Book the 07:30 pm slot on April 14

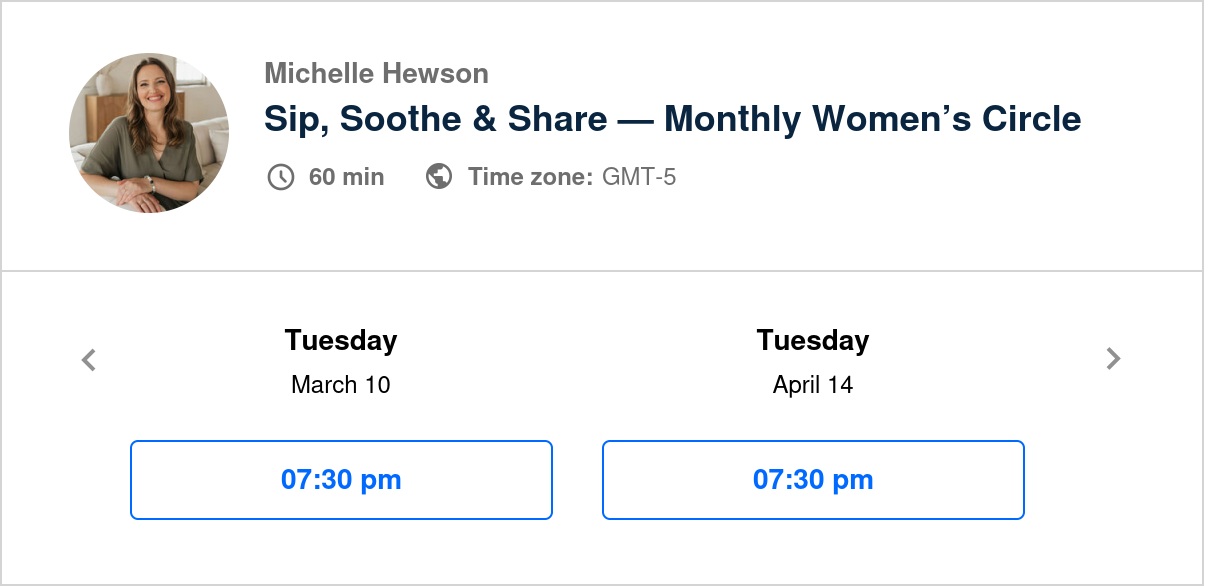point(813,480)
